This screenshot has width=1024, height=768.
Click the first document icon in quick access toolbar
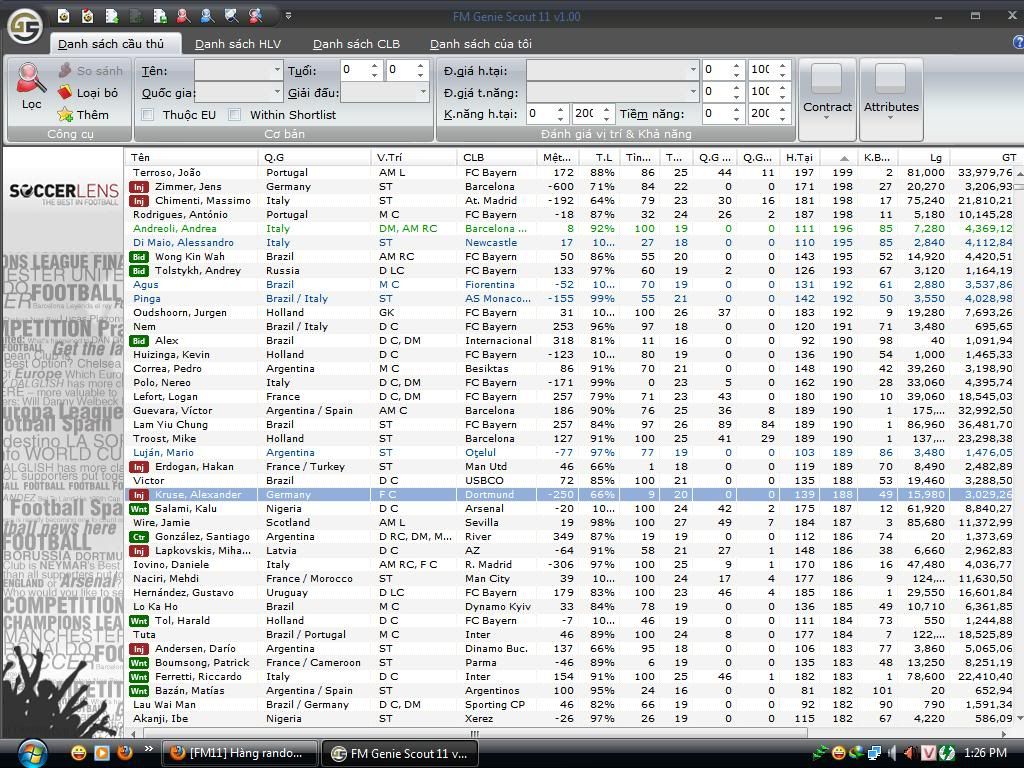pos(63,16)
